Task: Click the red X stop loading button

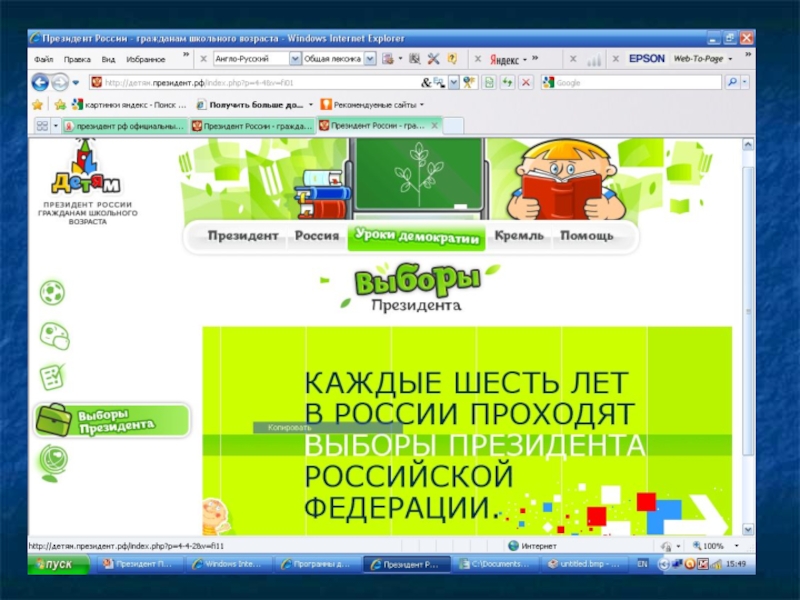Action: pyautogui.click(x=526, y=83)
